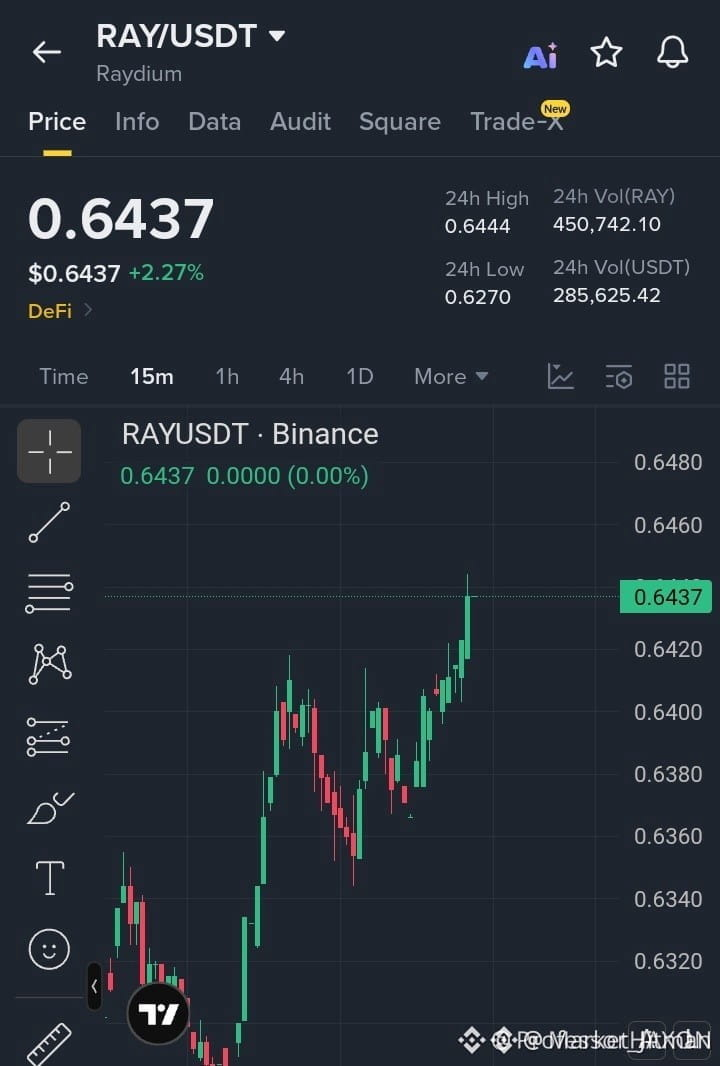Image resolution: width=720 pixels, height=1066 pixels.
Task: Select the 15m interval
Action: click(x=152, y=377)
